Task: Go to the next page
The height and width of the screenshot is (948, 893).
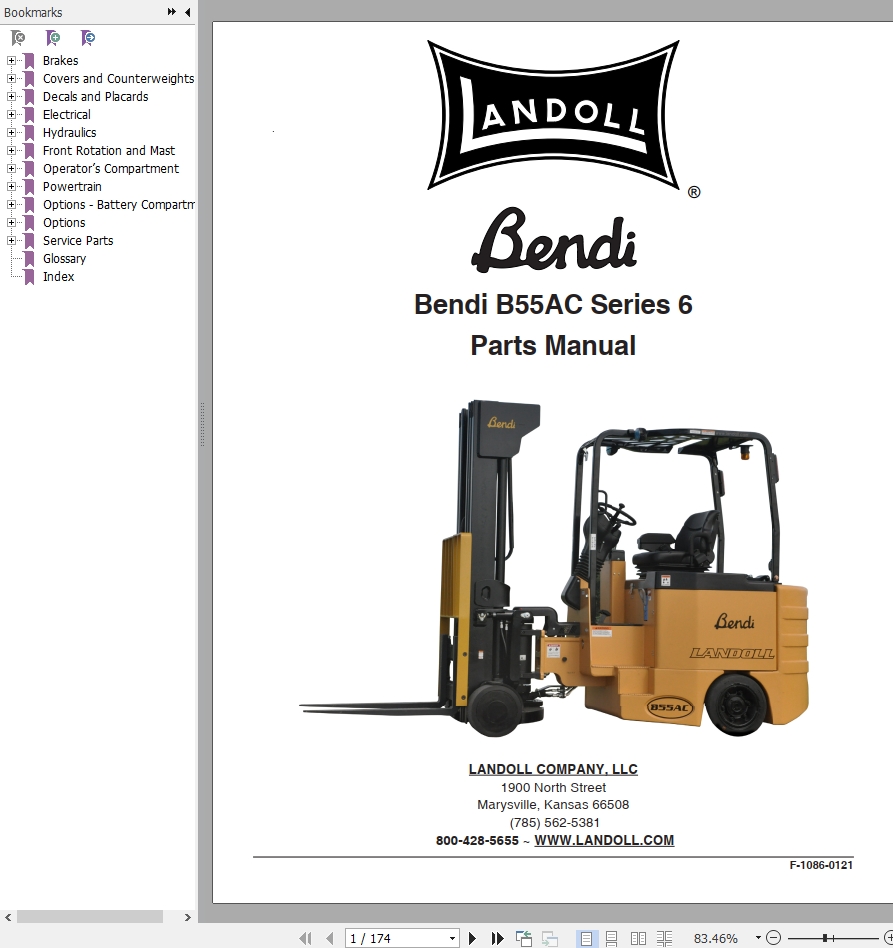Action: tap(473, 938)
